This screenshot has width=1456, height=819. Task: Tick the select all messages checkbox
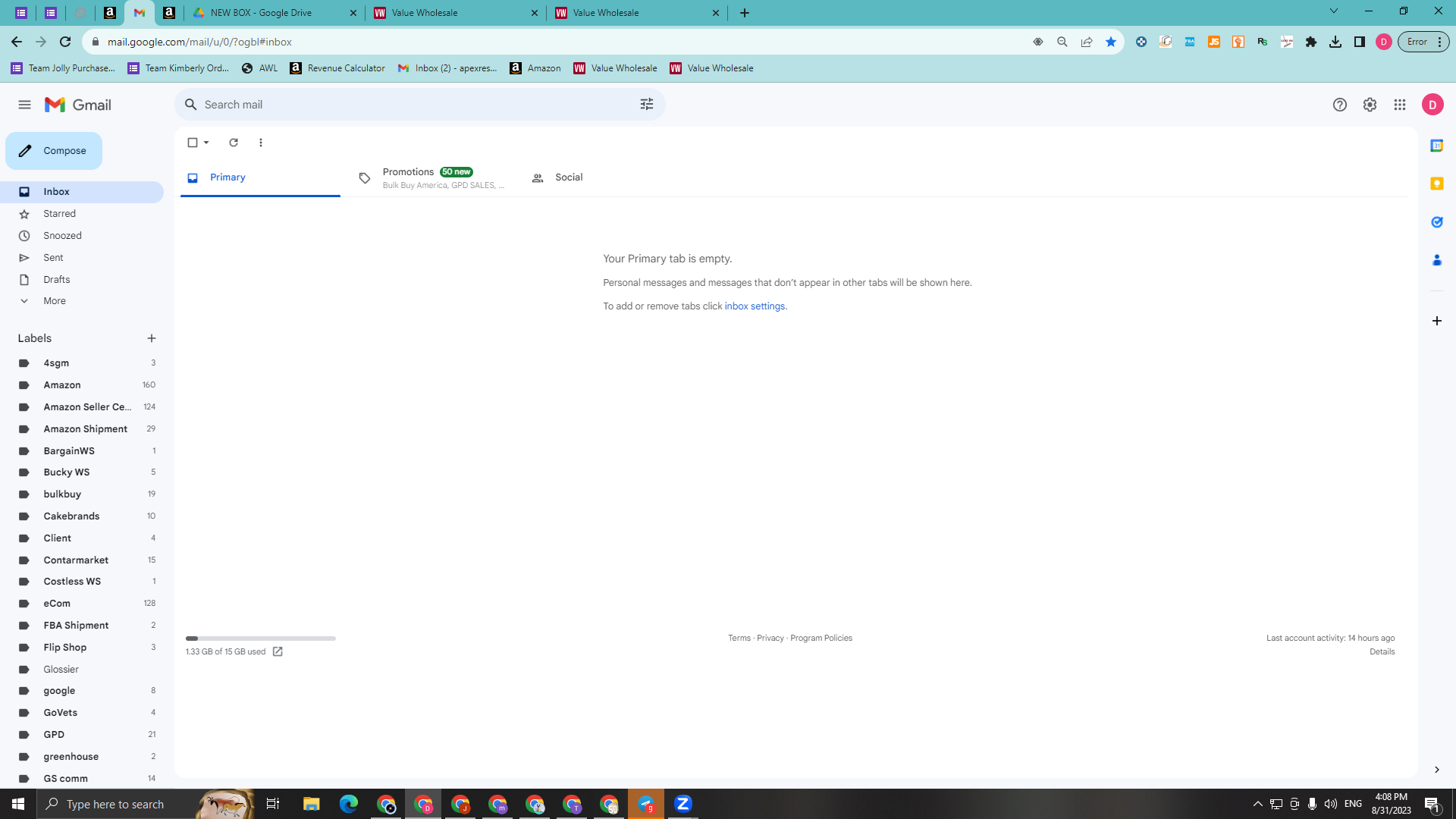(x=193, y=143)
